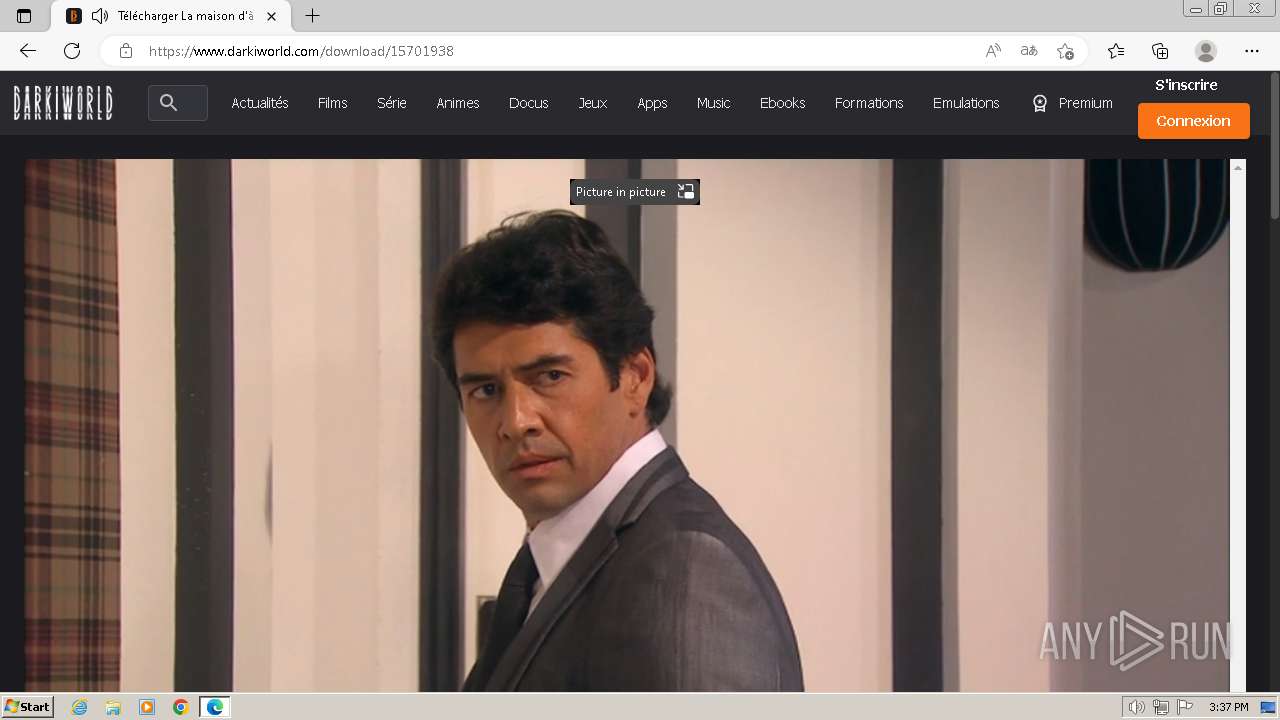Open File Explorer from taskbar
This screenshot has height=720, width=1280.
pyautogui.click(x=113, y=707)
